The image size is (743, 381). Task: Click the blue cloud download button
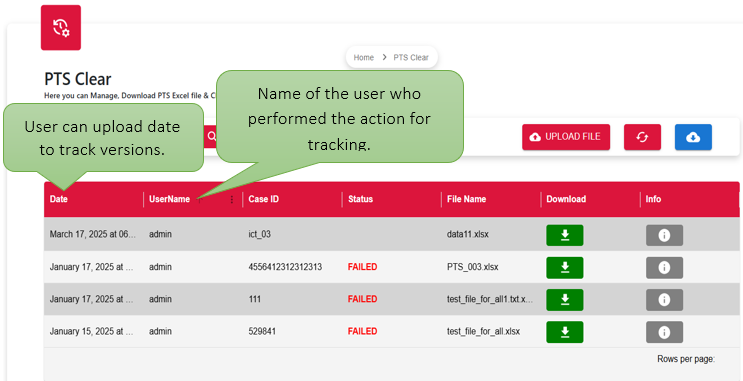[x=693, y=137]
